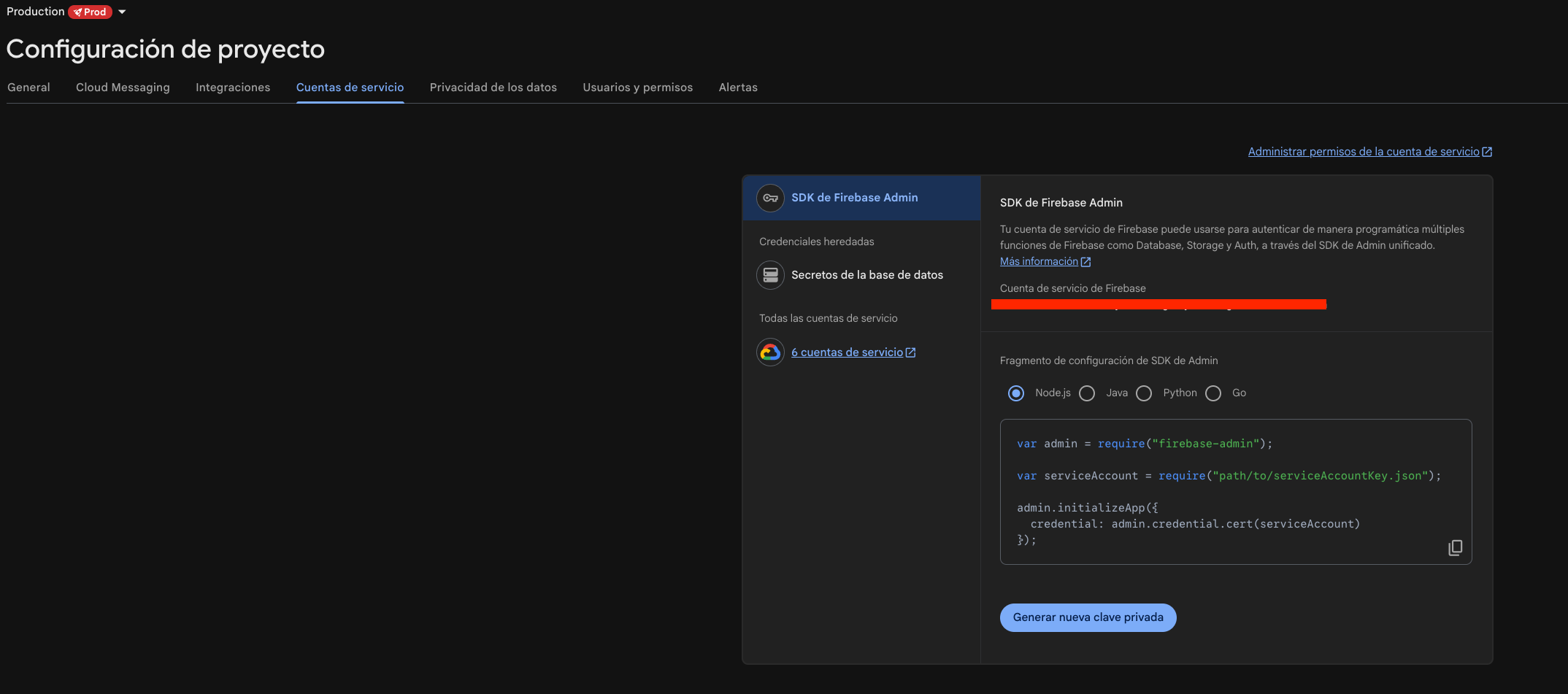Viewport: 1568px width, 694px height.
Task: Switch to Usuarios y permisos tab
Action: click(x=637, y=88)
